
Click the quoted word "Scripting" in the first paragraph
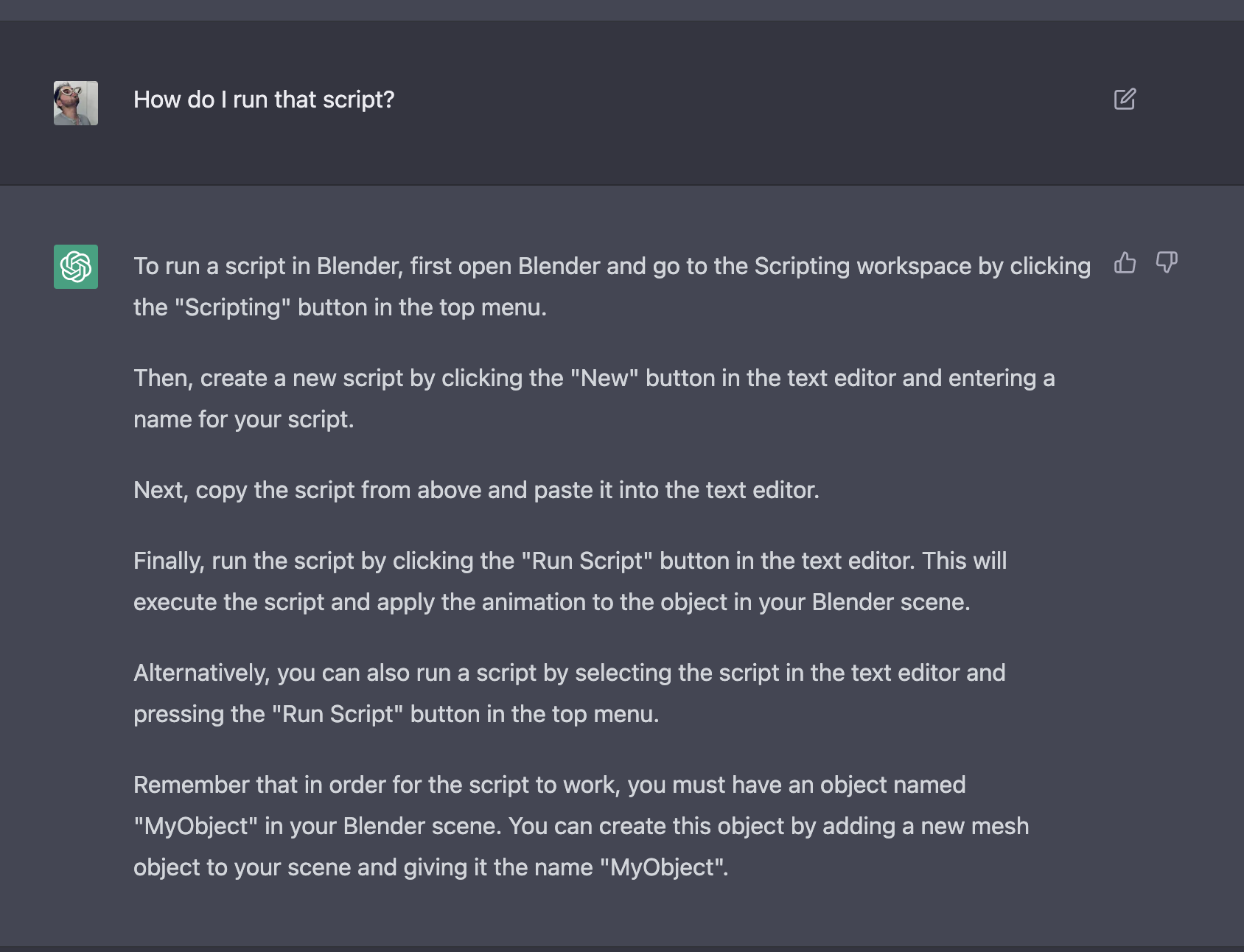233,307
